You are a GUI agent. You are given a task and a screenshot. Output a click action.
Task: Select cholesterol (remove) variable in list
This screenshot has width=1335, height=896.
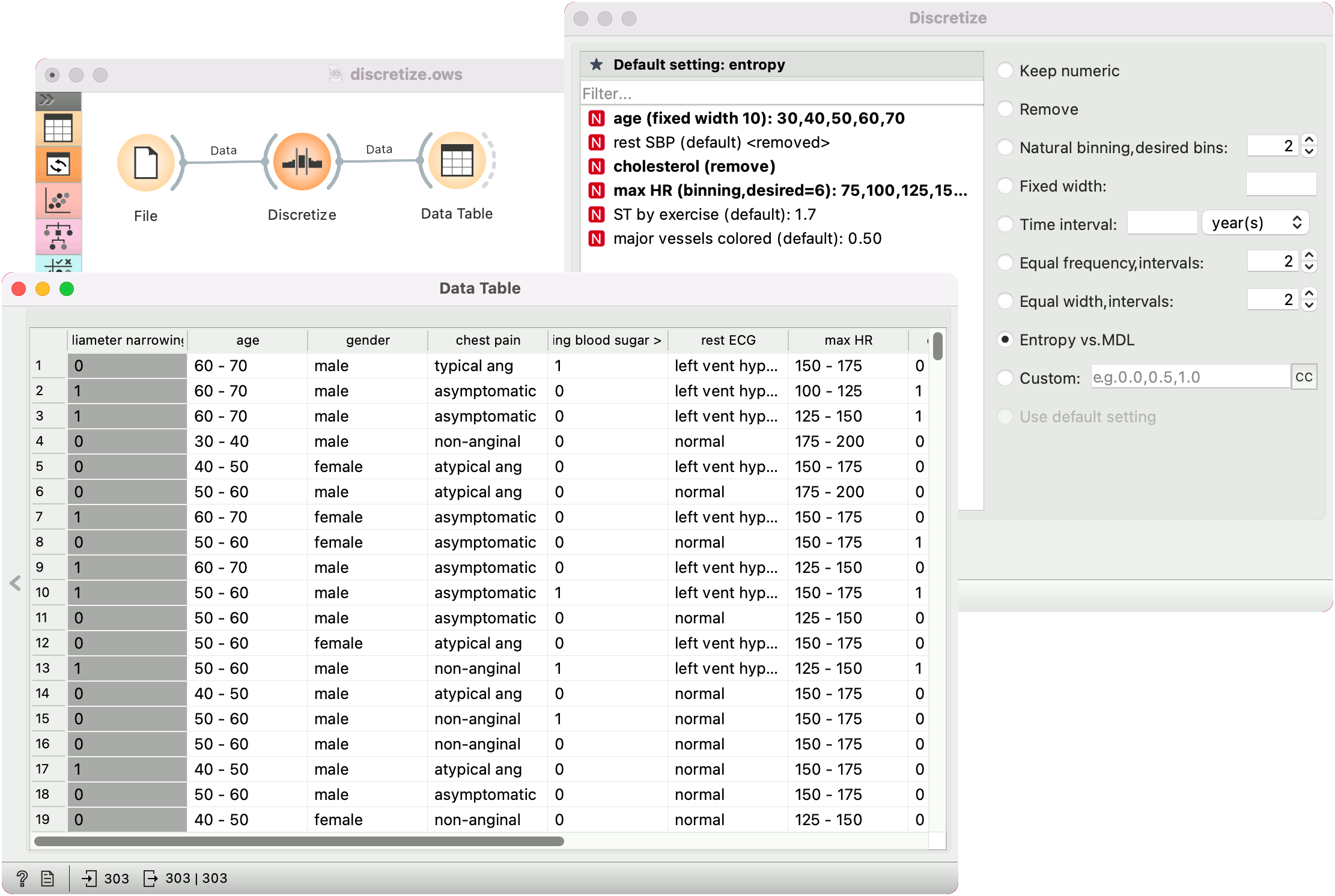point(694,166)
